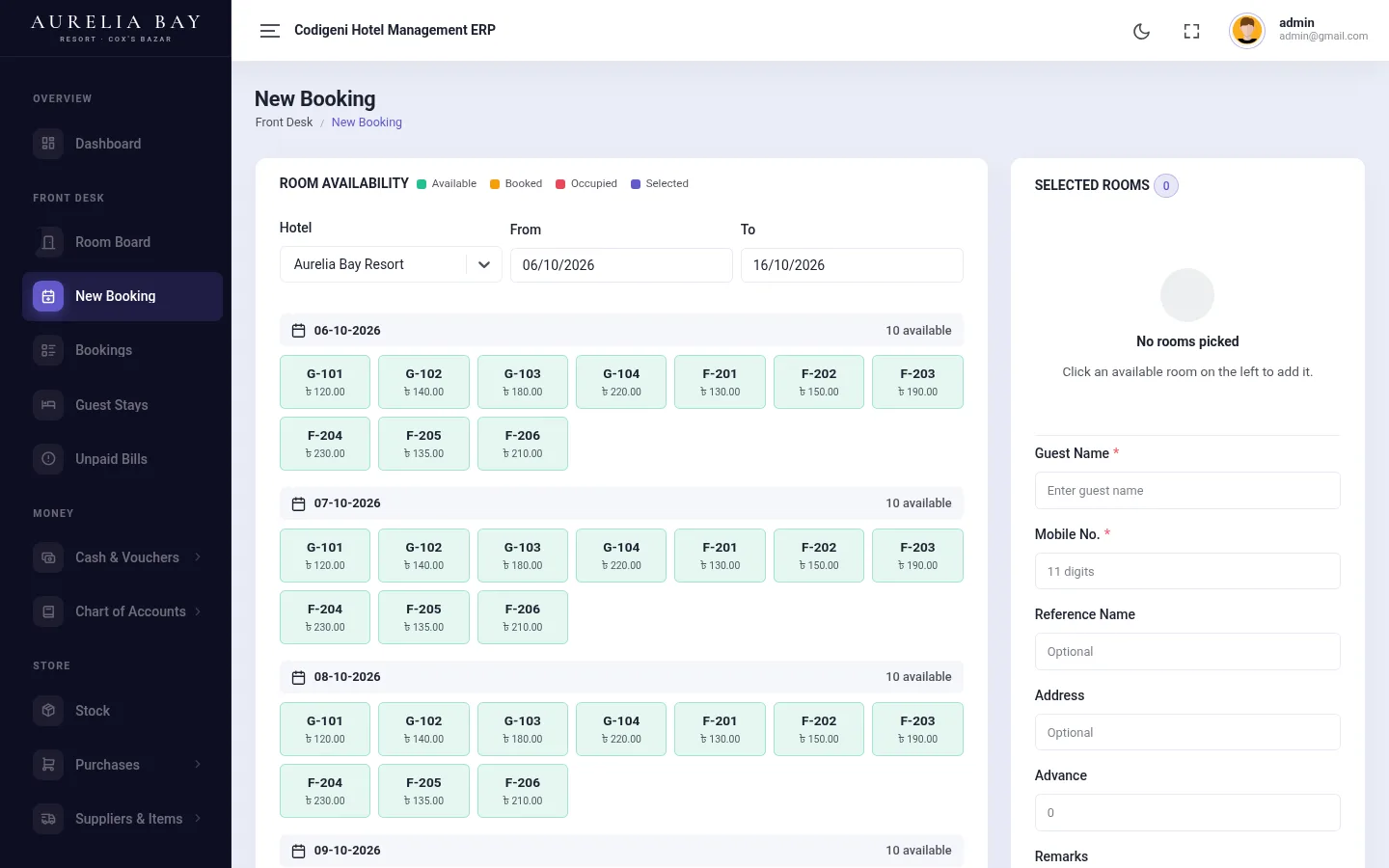Select room G-101 on 06-10-2026

point(325,382)
